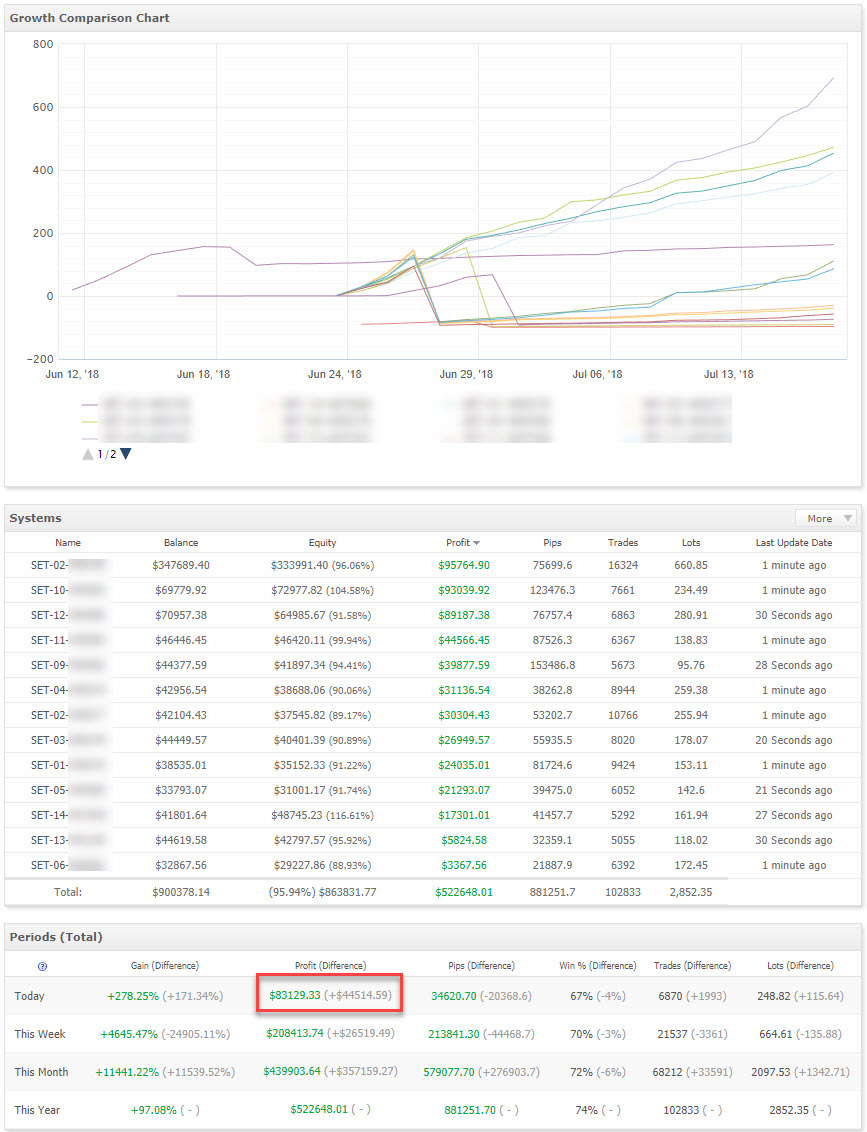Select the profit value $89187.38

point(463,615)
